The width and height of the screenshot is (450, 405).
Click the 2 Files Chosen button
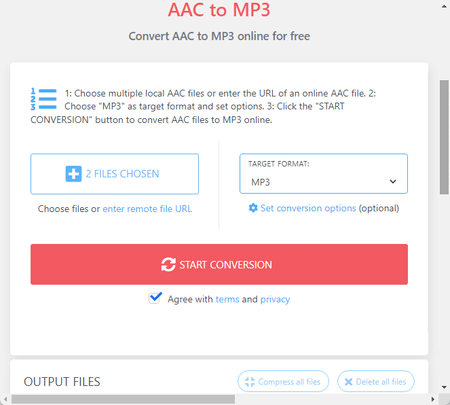click(x=114, y=174)
